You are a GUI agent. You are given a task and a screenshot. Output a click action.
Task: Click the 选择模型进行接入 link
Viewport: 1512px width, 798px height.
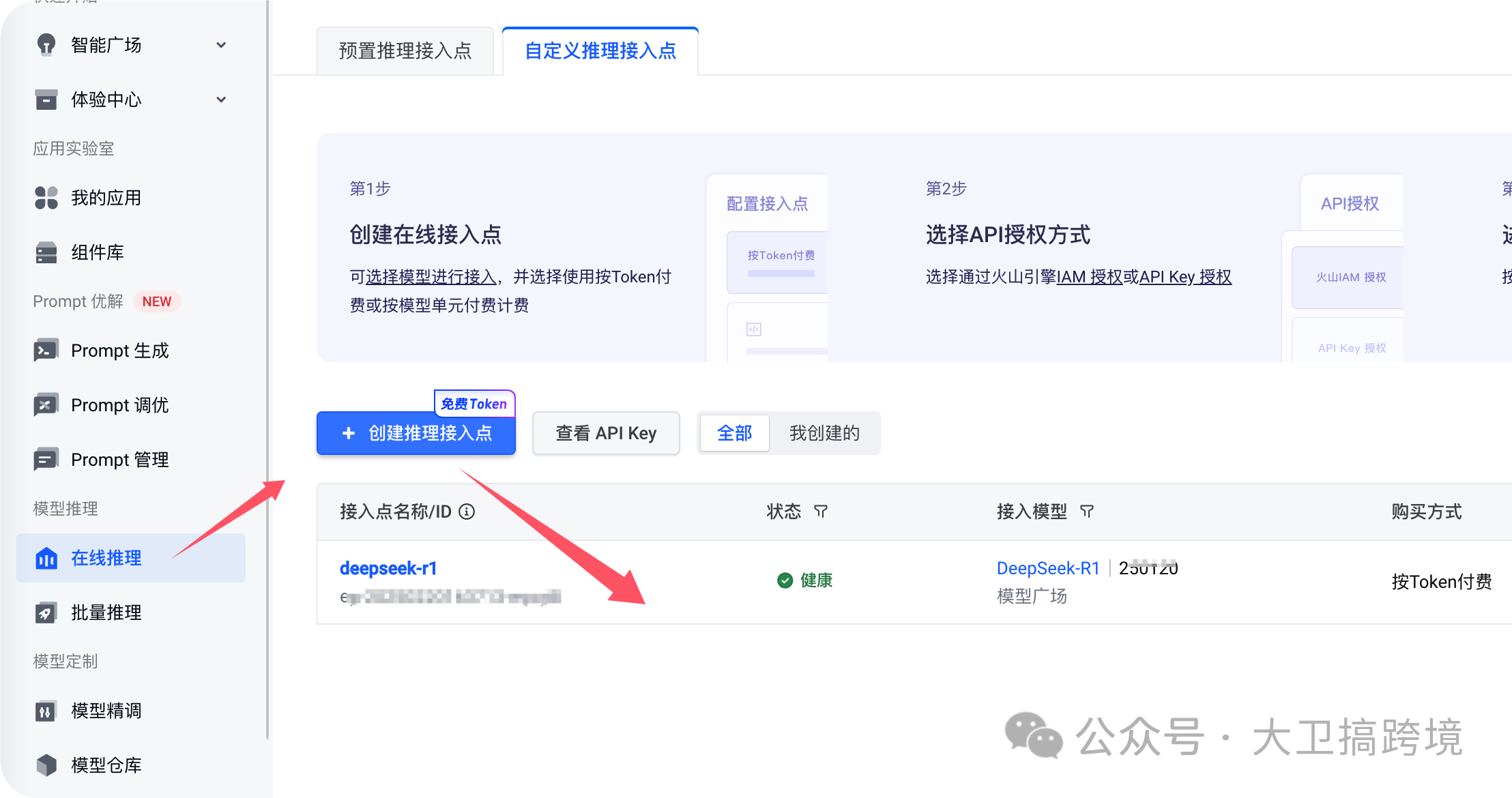tap(431, 277)
